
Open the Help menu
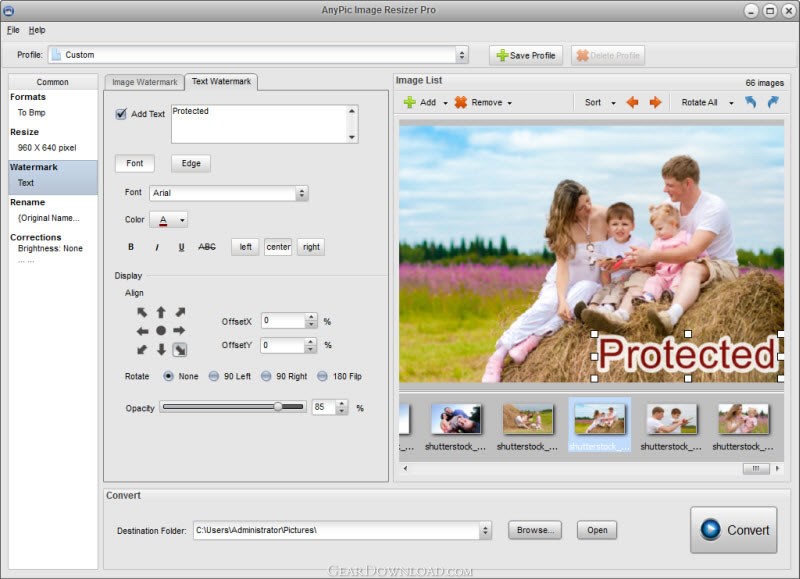pyautogui.click(x=37, y=30)
